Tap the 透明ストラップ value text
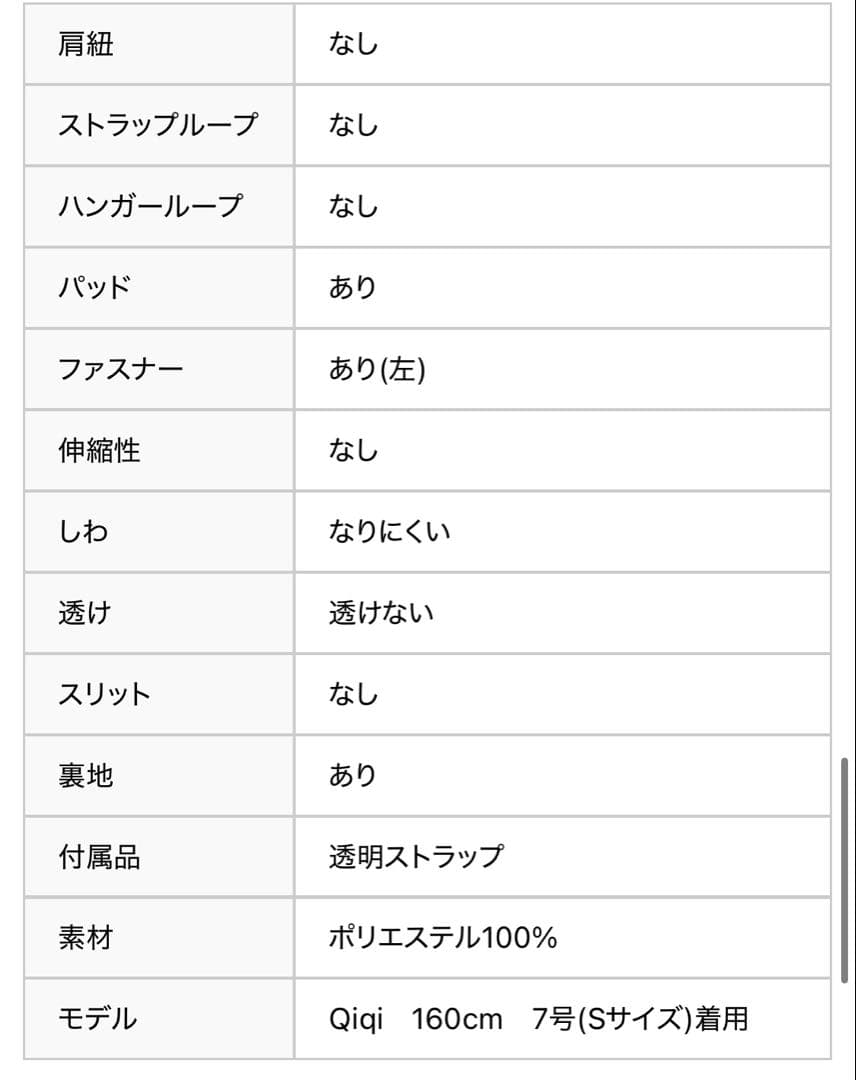 [416, 856]
